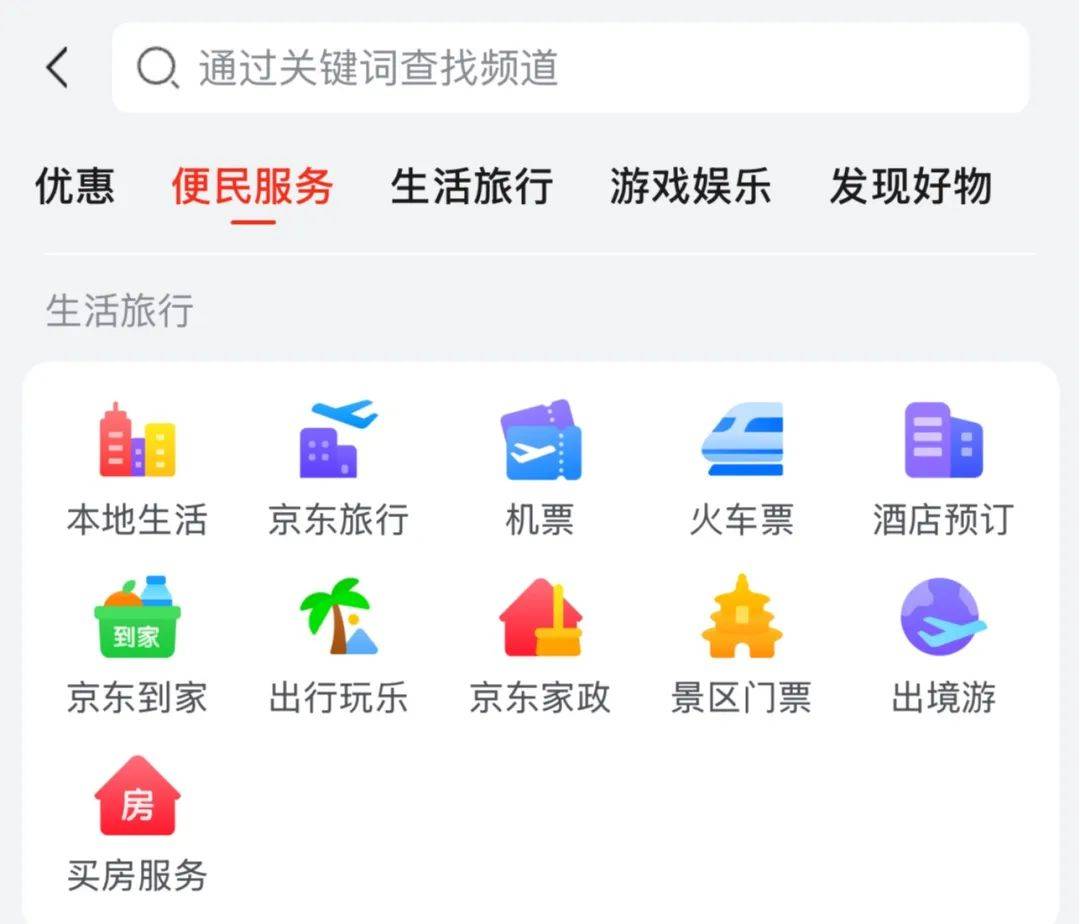
Task: Switch to the 优惠 tab
Action: coord(74,187)
